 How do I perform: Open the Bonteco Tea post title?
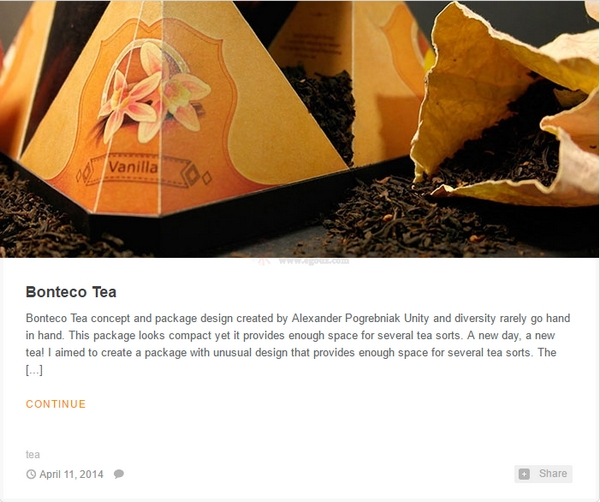71,292
